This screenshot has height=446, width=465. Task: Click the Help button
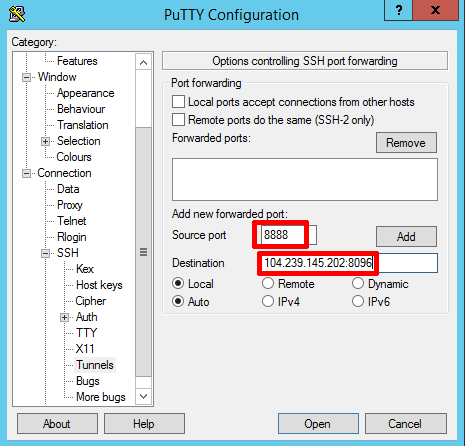click(x=144, y=424)
